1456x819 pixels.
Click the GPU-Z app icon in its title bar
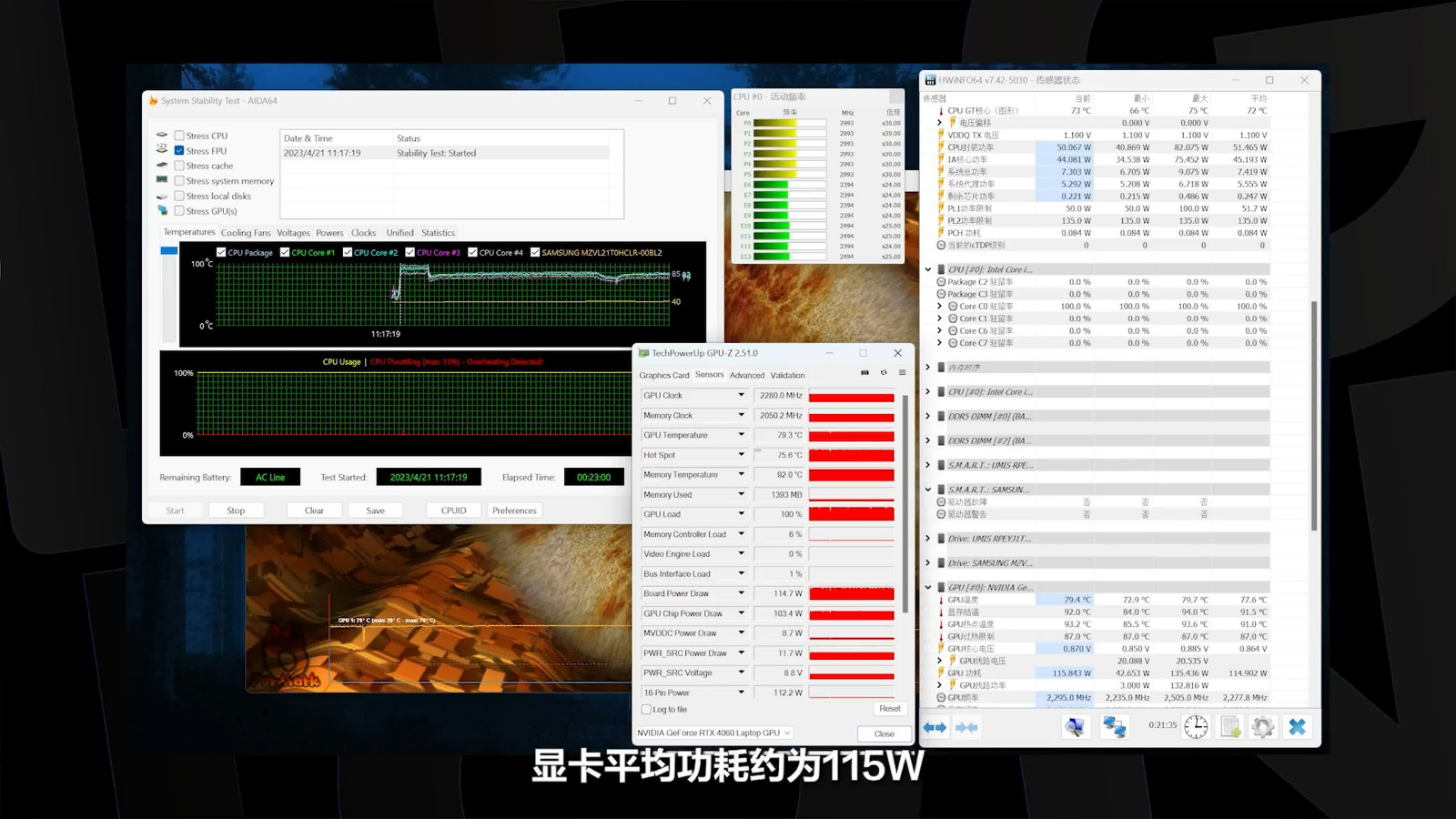point(644,353)
